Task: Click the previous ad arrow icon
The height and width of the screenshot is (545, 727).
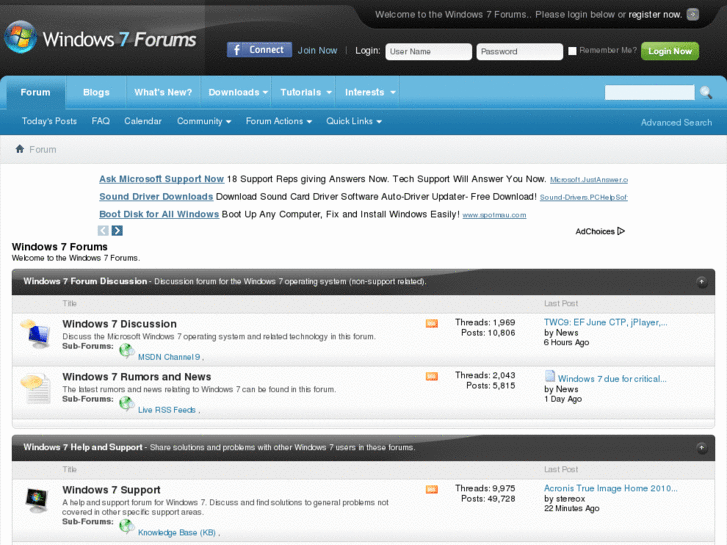Action: pyautogui.click(x=103, y=231)
